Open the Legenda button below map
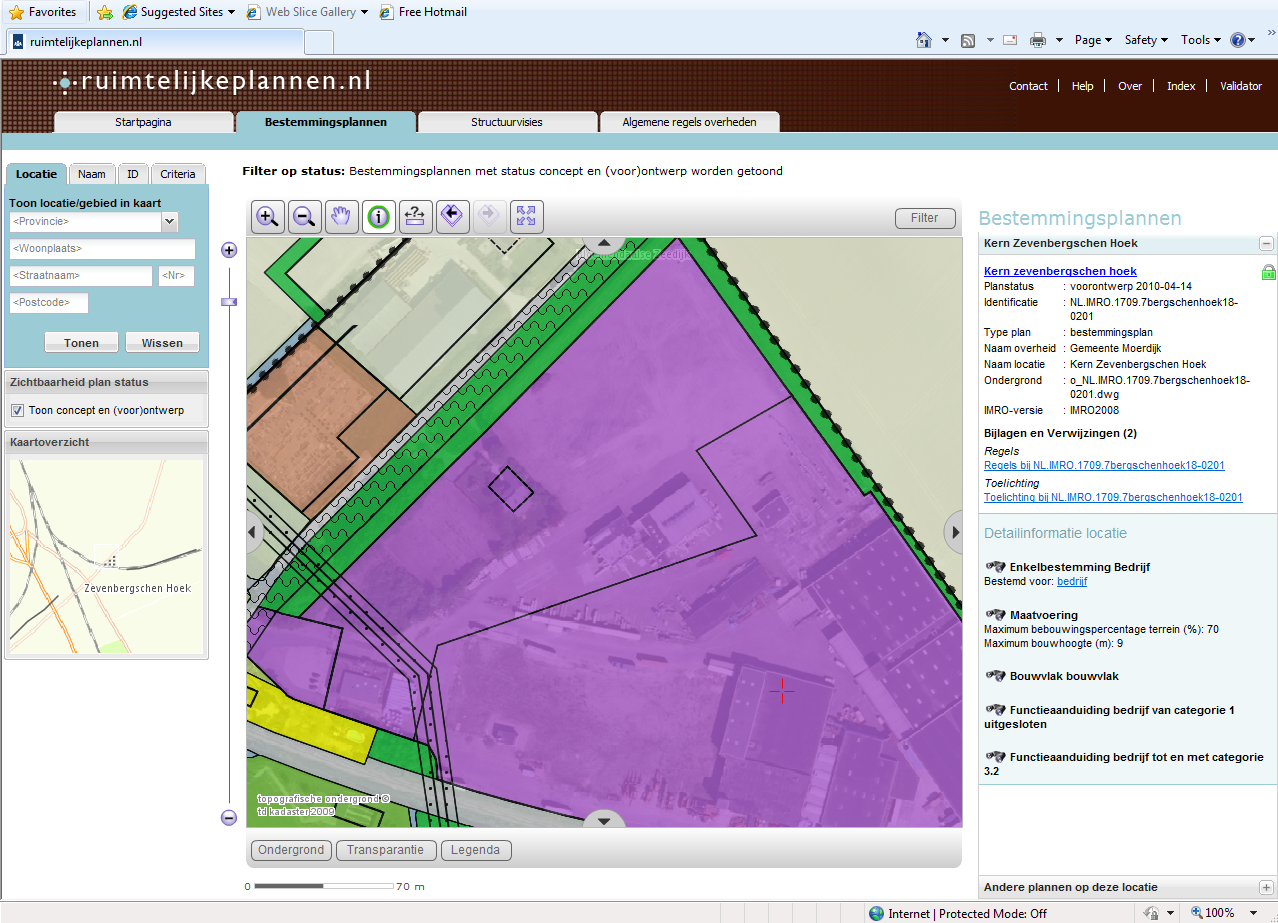Screen dimensions: 1278x923 coord(476,850)
